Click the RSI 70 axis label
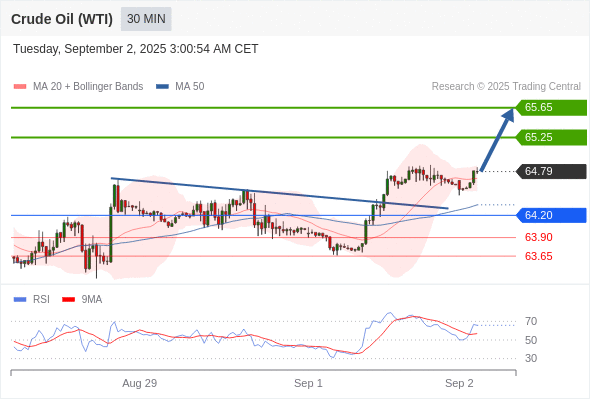 point(531,321)
